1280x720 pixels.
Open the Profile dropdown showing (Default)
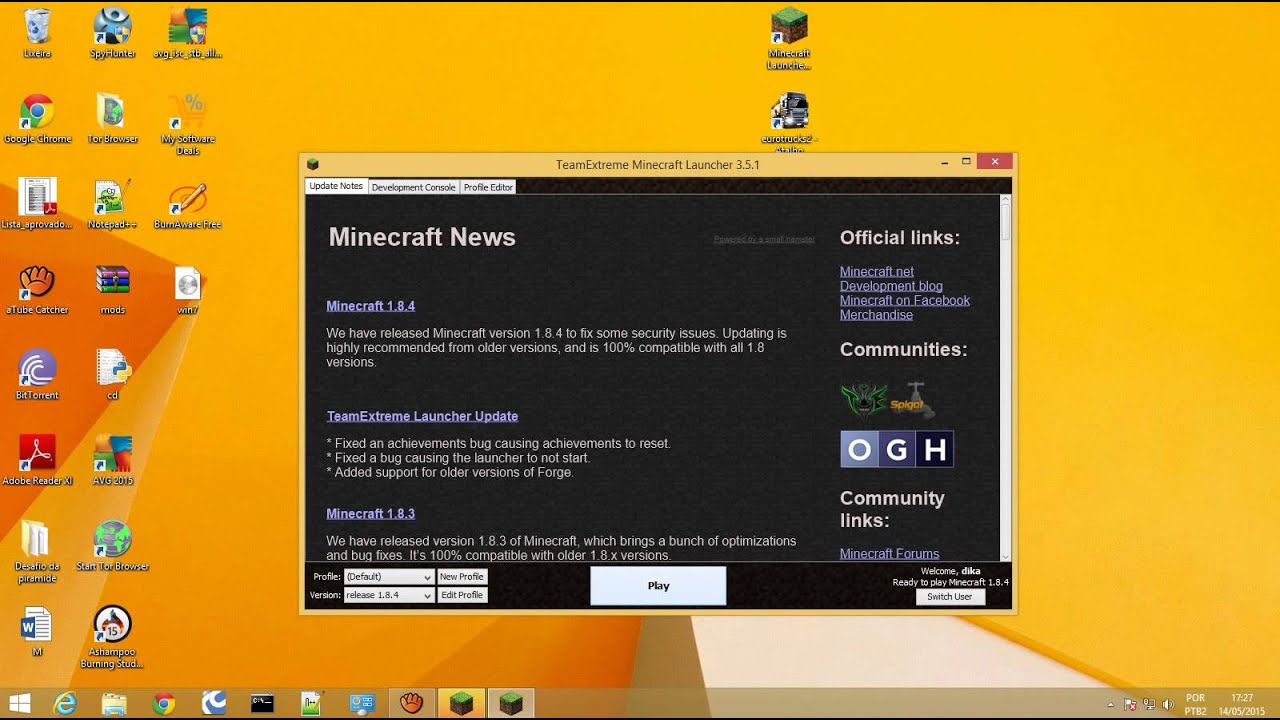pos(389,577)
